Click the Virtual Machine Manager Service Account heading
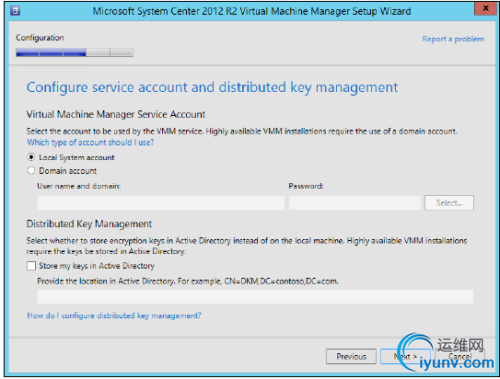 [x=116, y=114]
